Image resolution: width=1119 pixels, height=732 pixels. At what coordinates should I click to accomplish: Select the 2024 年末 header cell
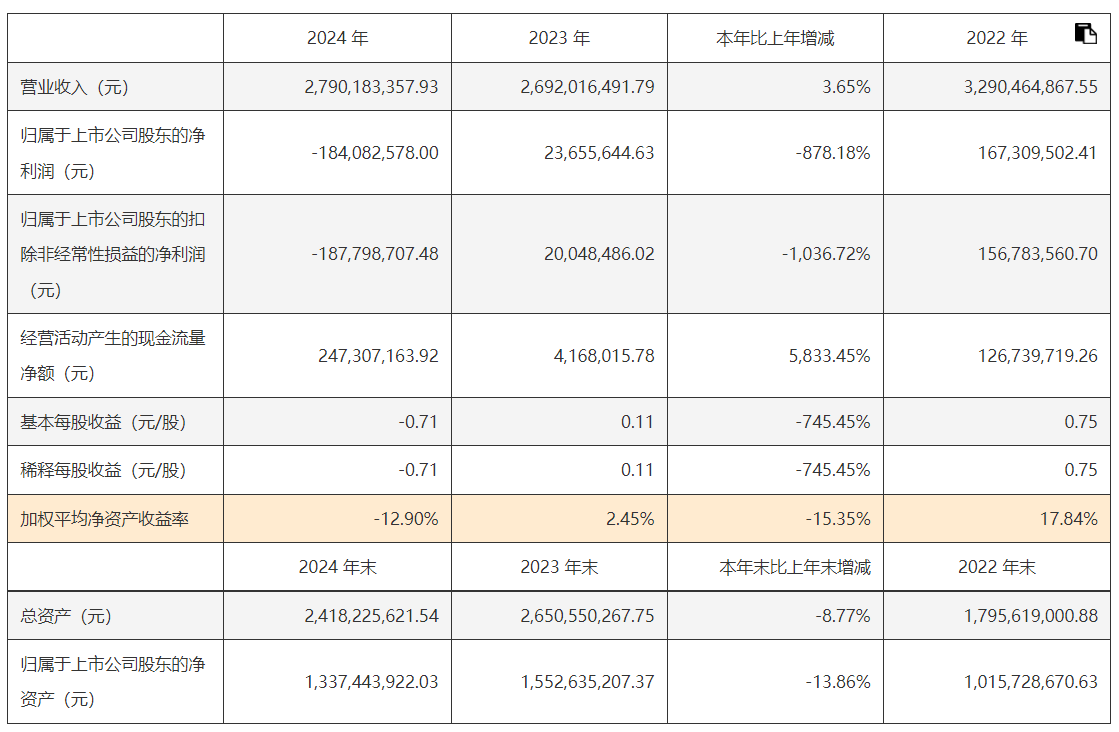click(x=338, y=567)
